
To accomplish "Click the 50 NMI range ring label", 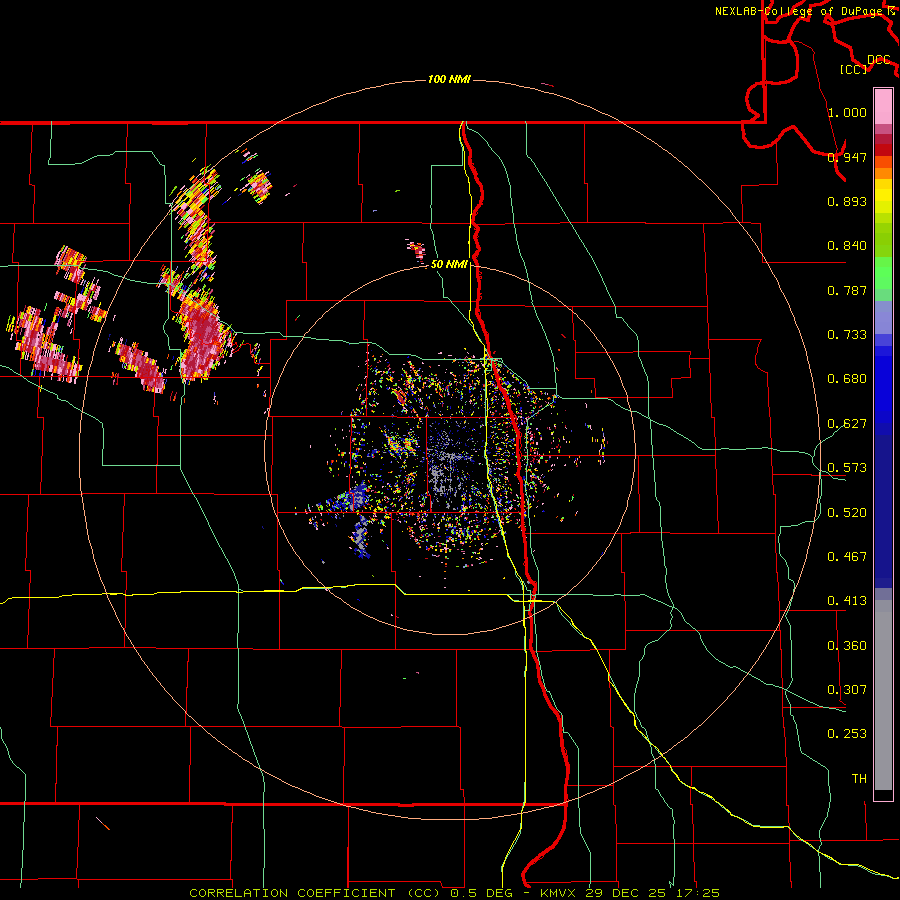I will click(x=449, y=264).
